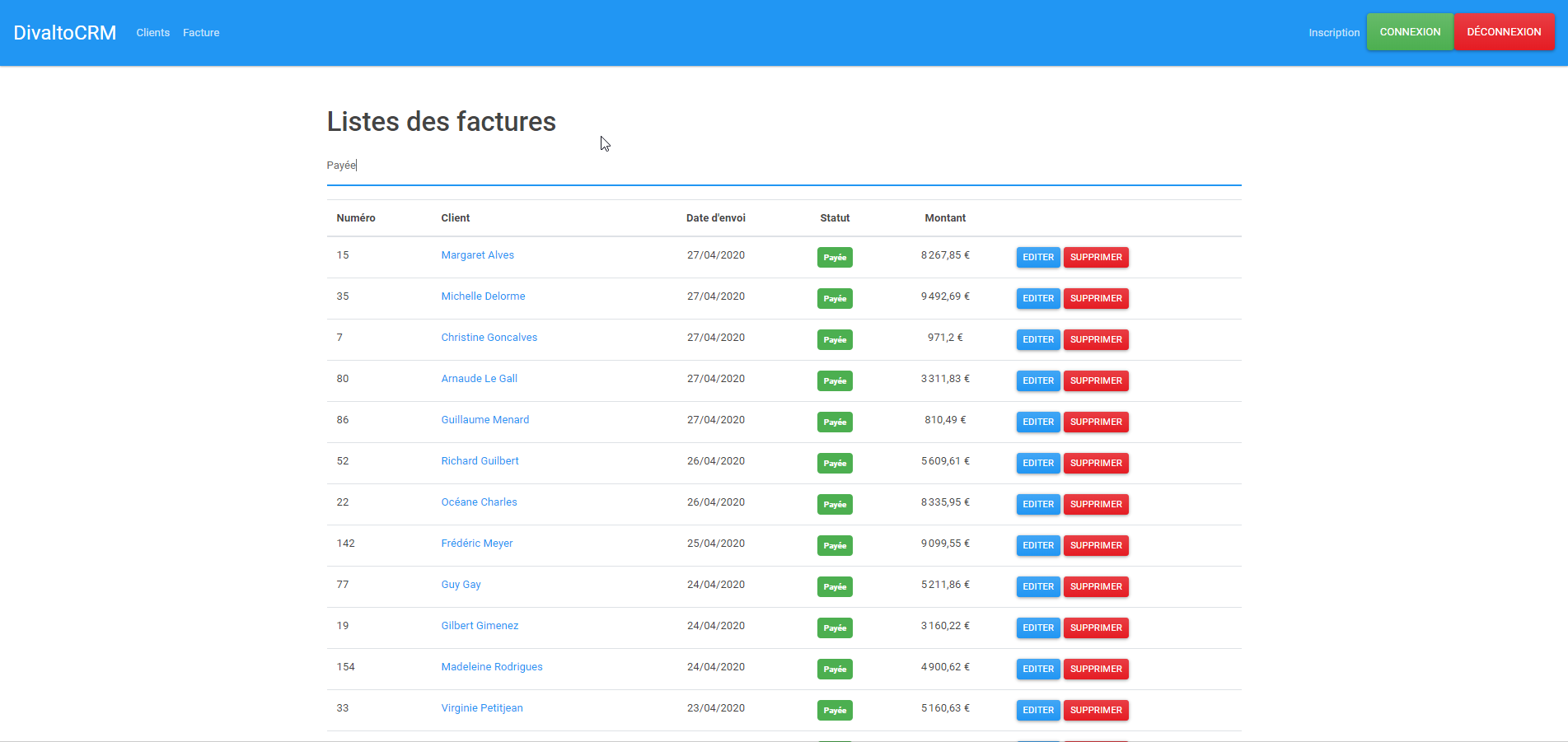Edit invoice 35 for Michelle Delorme
This screenshot has width=1568, height=742.
coord(1038,298)
